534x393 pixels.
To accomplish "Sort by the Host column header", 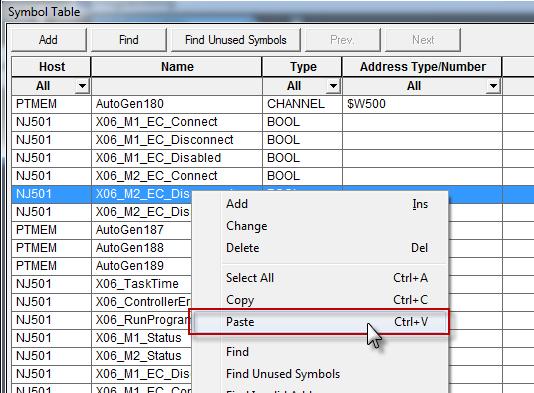I will [51, 67].
